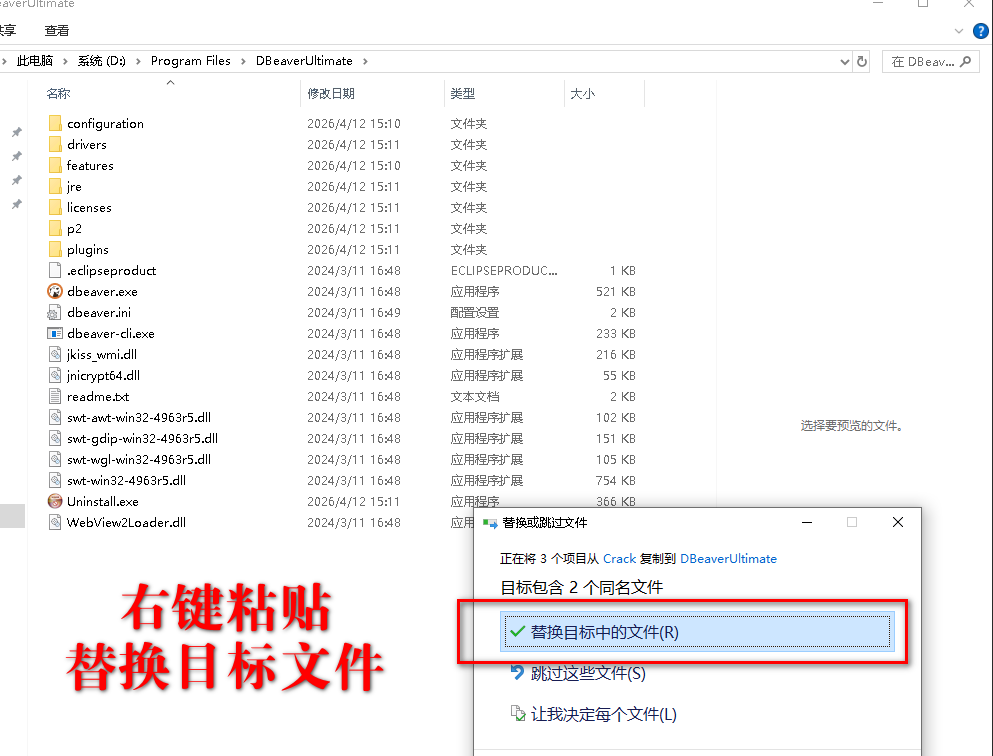Click the first pin icon in the navigation pane
The height and width of the screenshot is (756, 993).
pyautogui.click(x=16, y=132)
